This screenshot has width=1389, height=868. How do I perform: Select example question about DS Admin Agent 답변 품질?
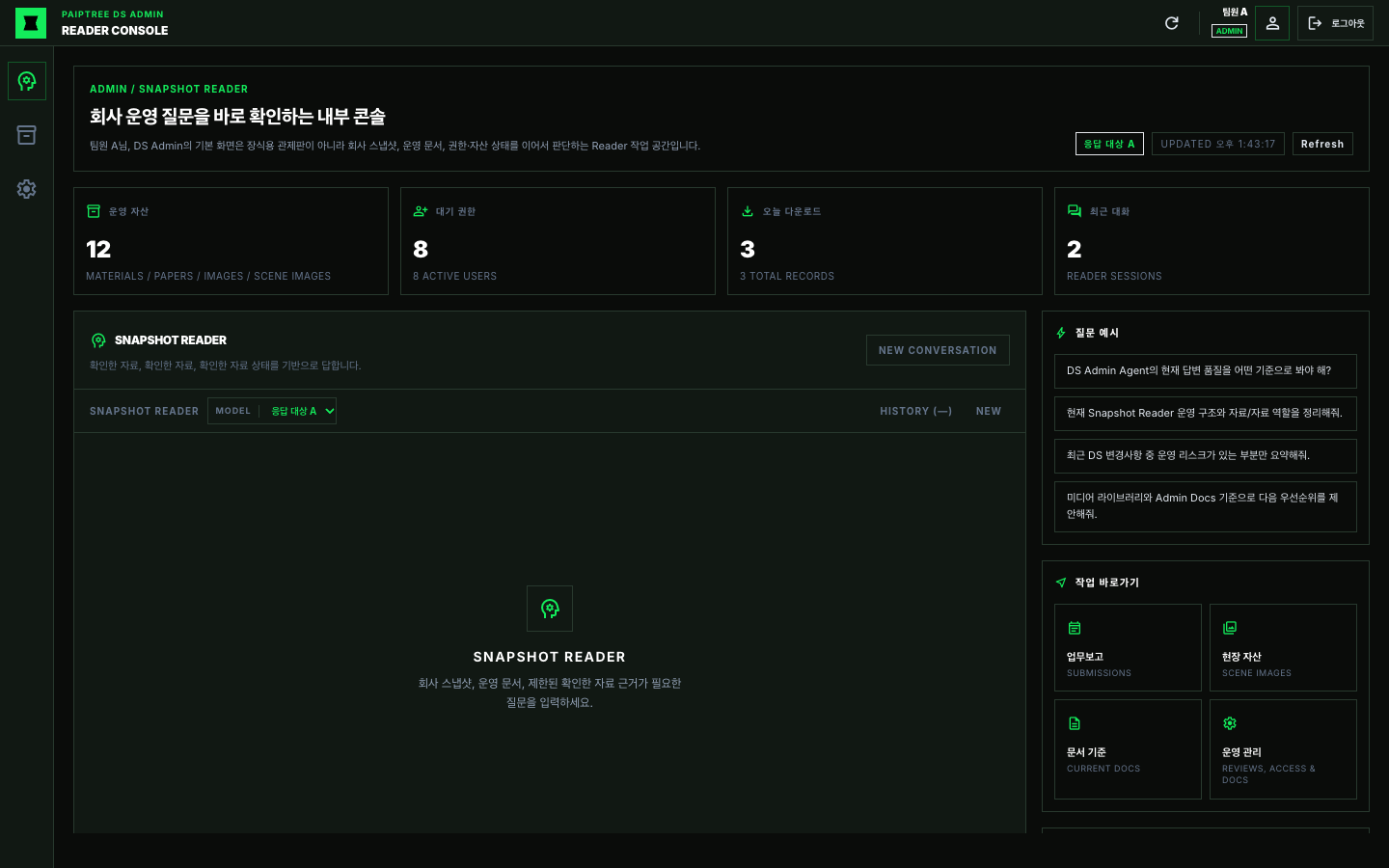1206,371
